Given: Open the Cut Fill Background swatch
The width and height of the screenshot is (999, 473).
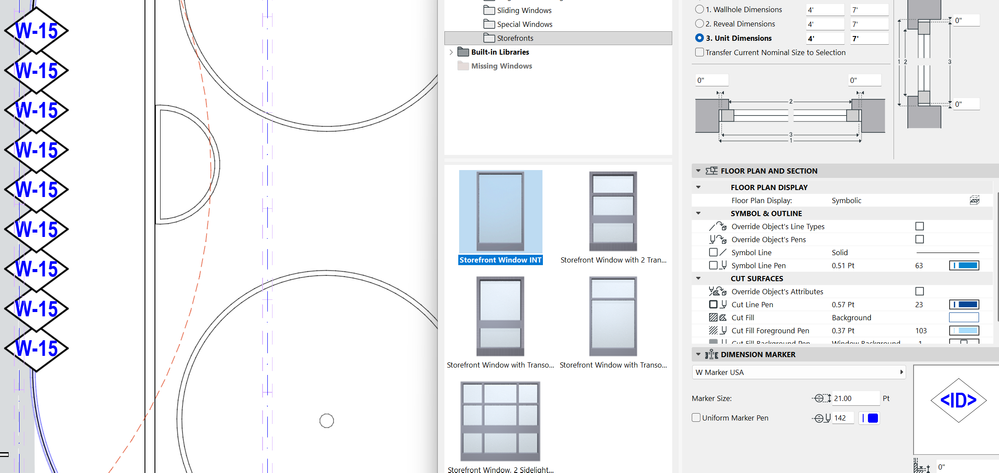Looking at the screenshot, I should click(964, 317).
